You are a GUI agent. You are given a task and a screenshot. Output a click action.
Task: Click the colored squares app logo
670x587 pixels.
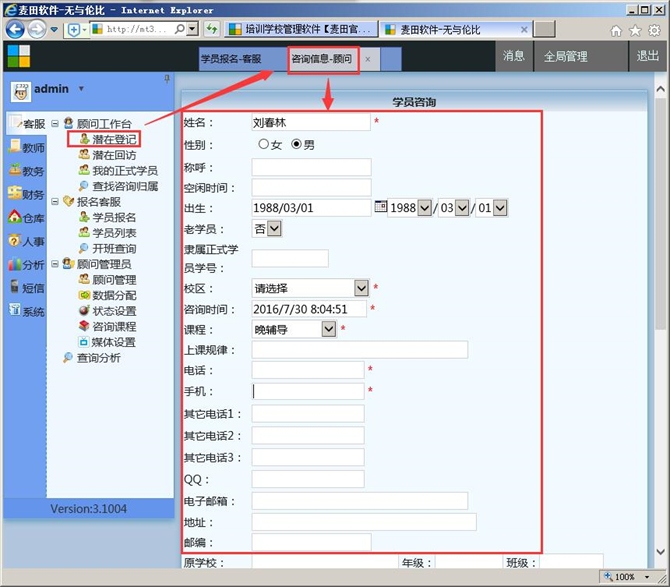19,56
